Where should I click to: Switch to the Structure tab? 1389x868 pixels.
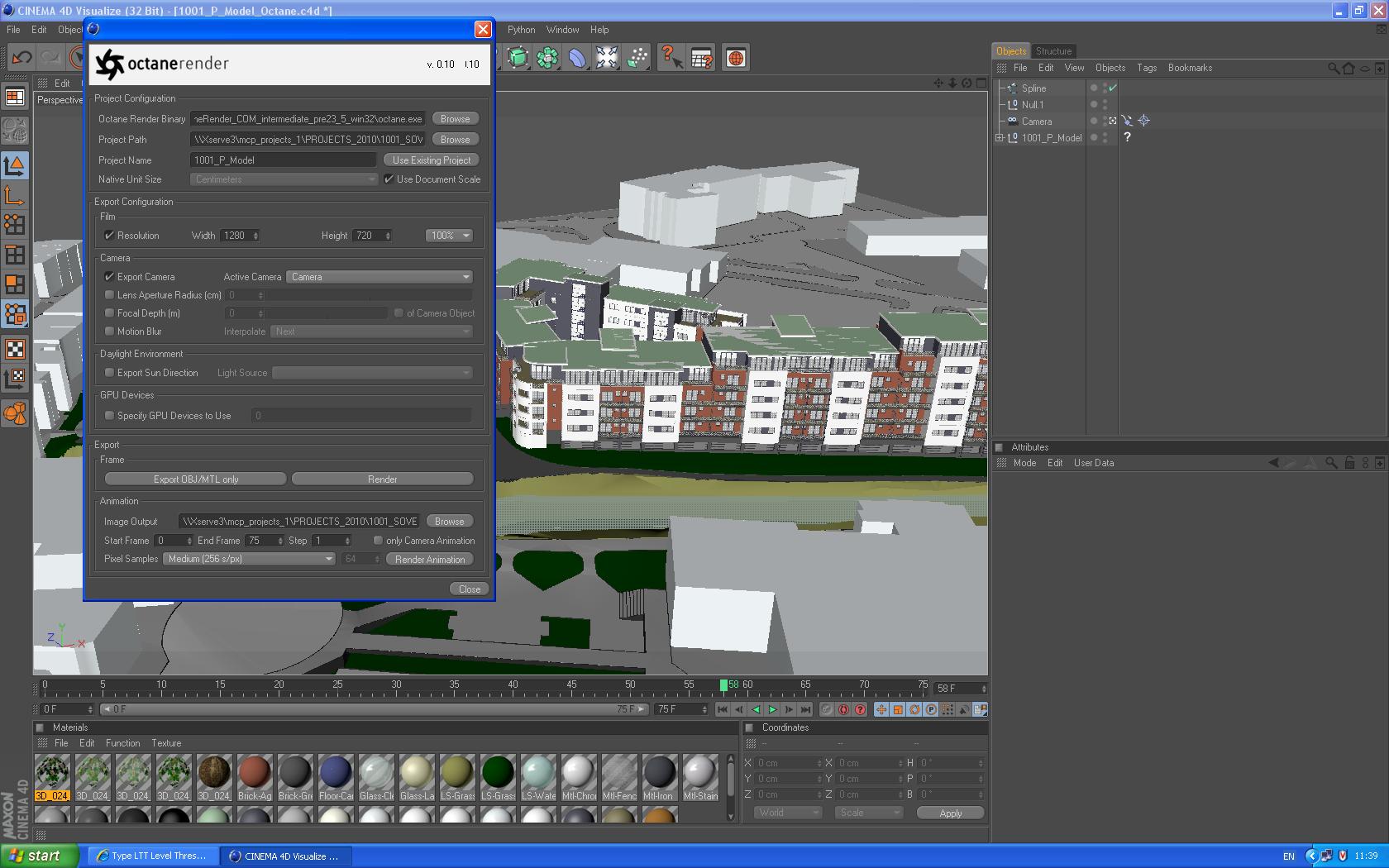pyautogui.click(x=1053, y=51)
